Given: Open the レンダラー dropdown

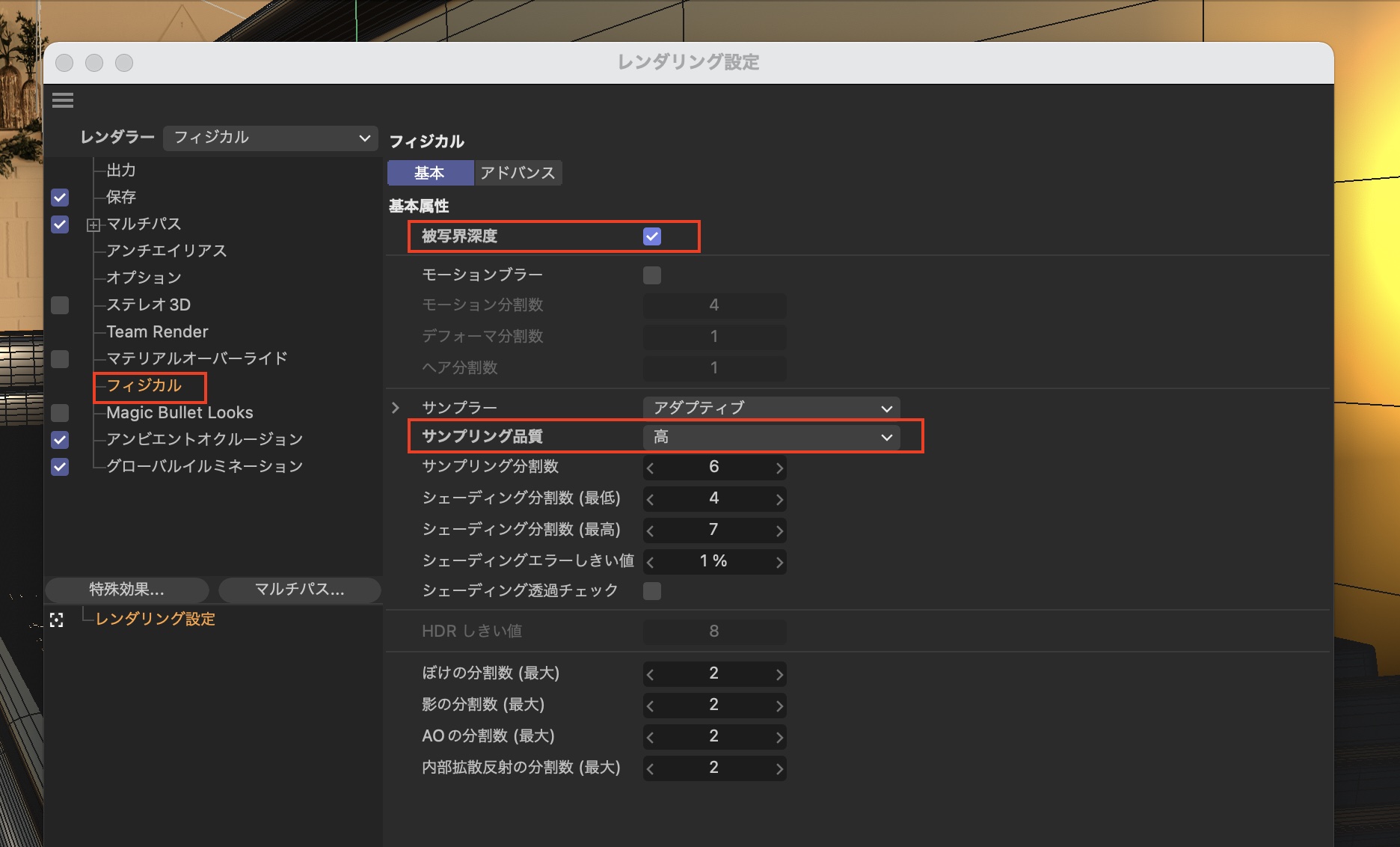Looking at the screenshot, I should pos(270,138).
